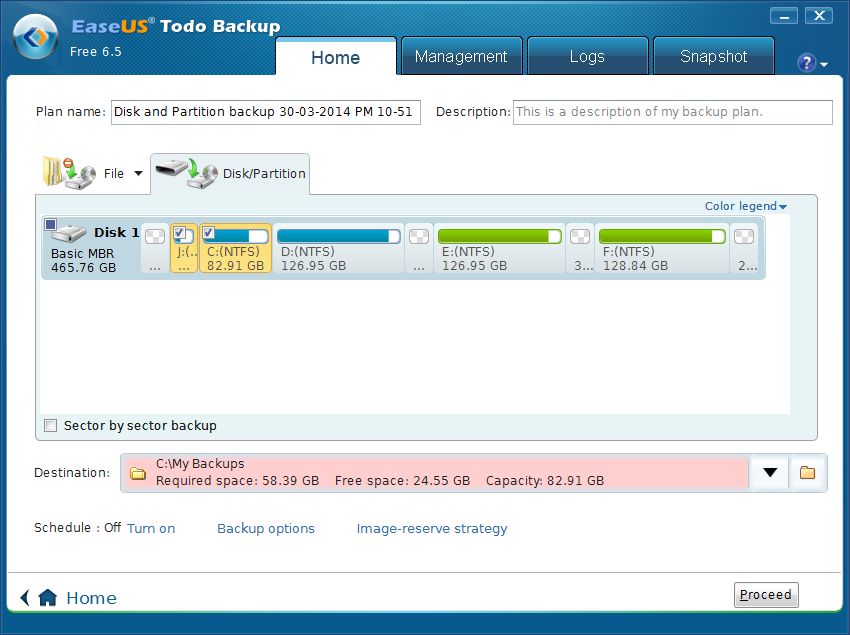The height and width of the screenshot is (635, 850).
Task: Open the destination path dropdown arrow
Action: pos(770,472)
